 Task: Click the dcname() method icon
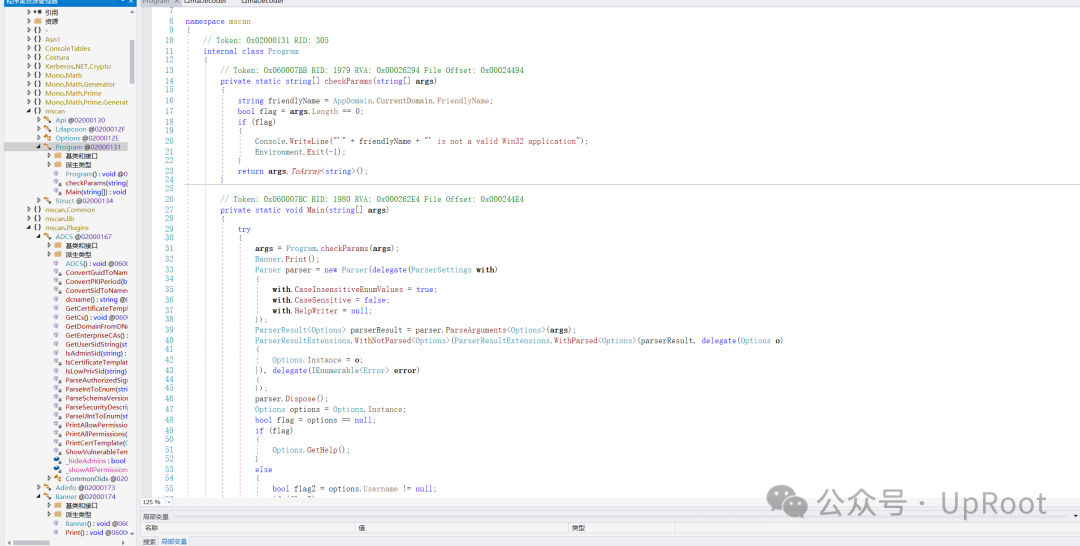(x=58, y=299)
